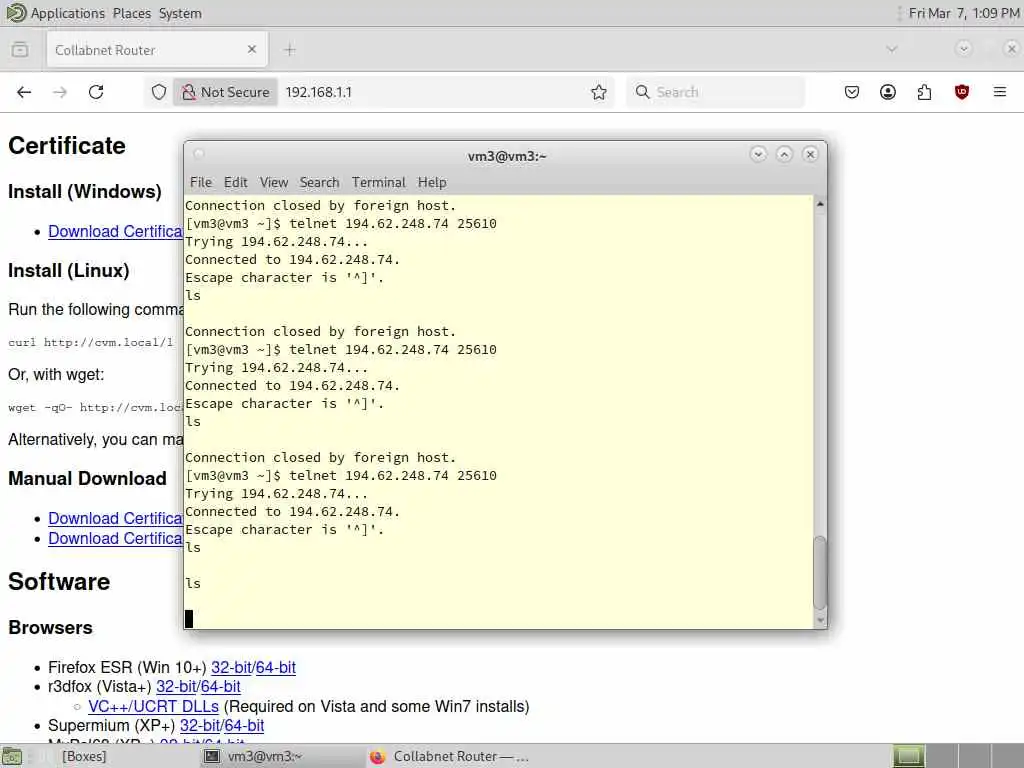Open second Download Certificate link under Manual Download
The width and height of the screenshot is (1024, 768).
[115, 538]
